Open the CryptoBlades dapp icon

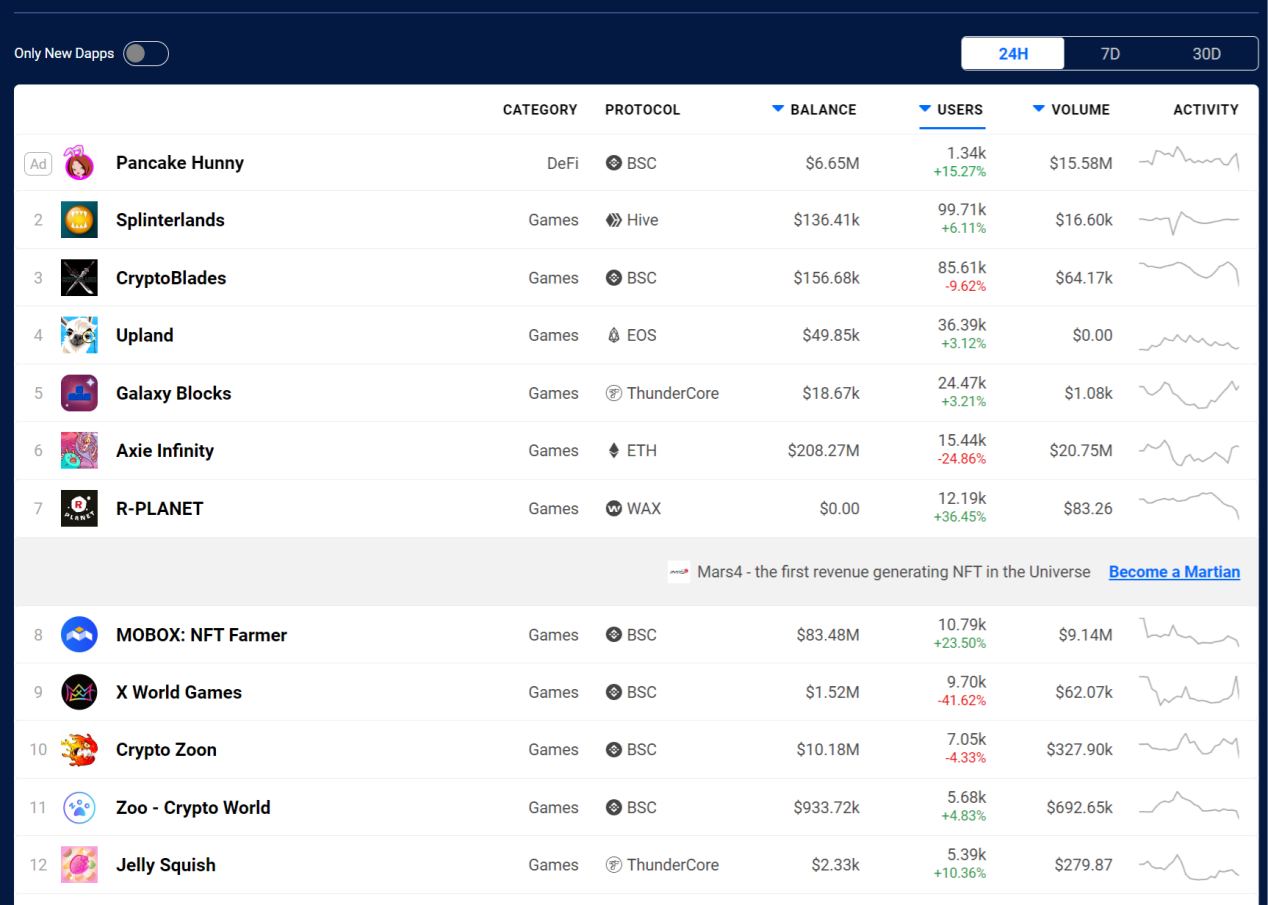pyautogui.click(x=79, y=278)
